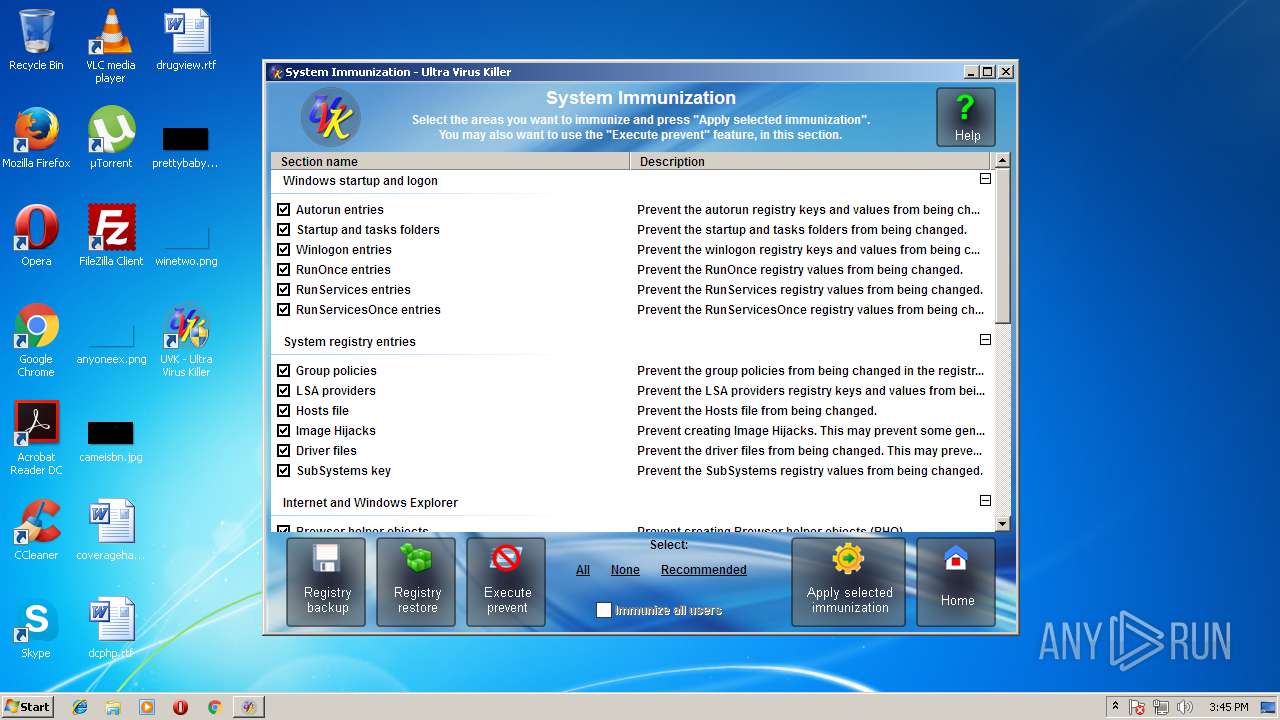Collapse Internet and Windows Explorer group
This screenshot has height=720, width=1280.
click(985, 501)
